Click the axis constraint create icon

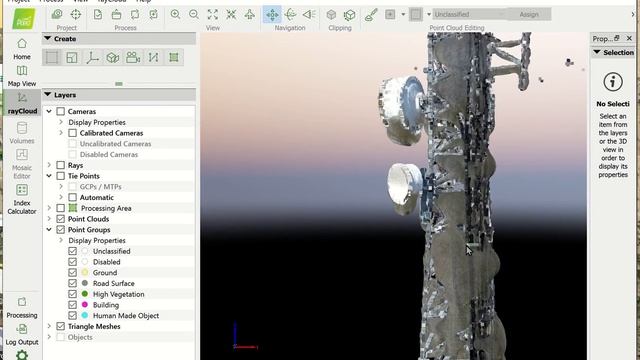coord(92,58)
